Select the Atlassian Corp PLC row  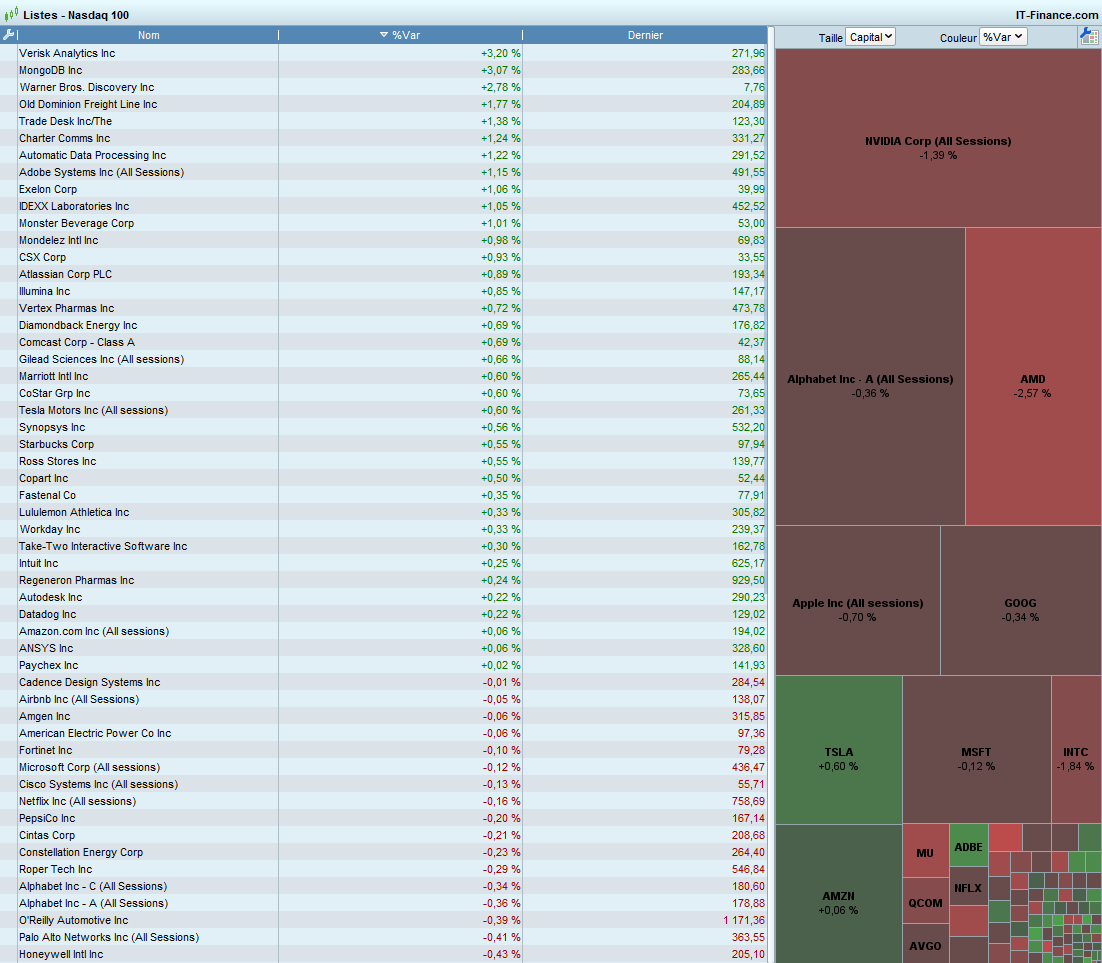383,274
